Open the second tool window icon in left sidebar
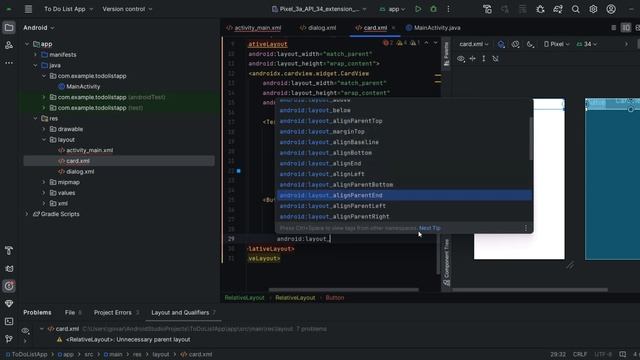This screenshot has width=640, height=360. pyautogui.click(x=9, y=45)
